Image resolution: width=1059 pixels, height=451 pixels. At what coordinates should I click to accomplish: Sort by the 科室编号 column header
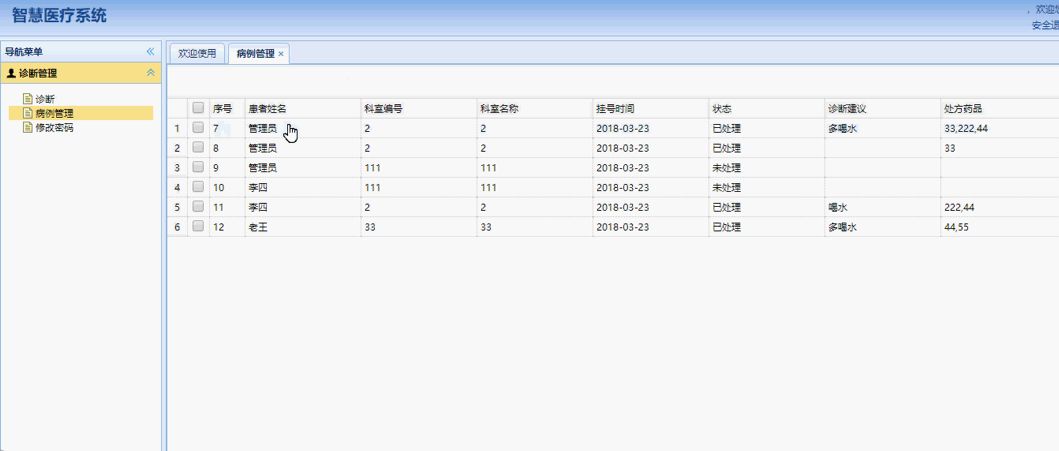[419, 108]
